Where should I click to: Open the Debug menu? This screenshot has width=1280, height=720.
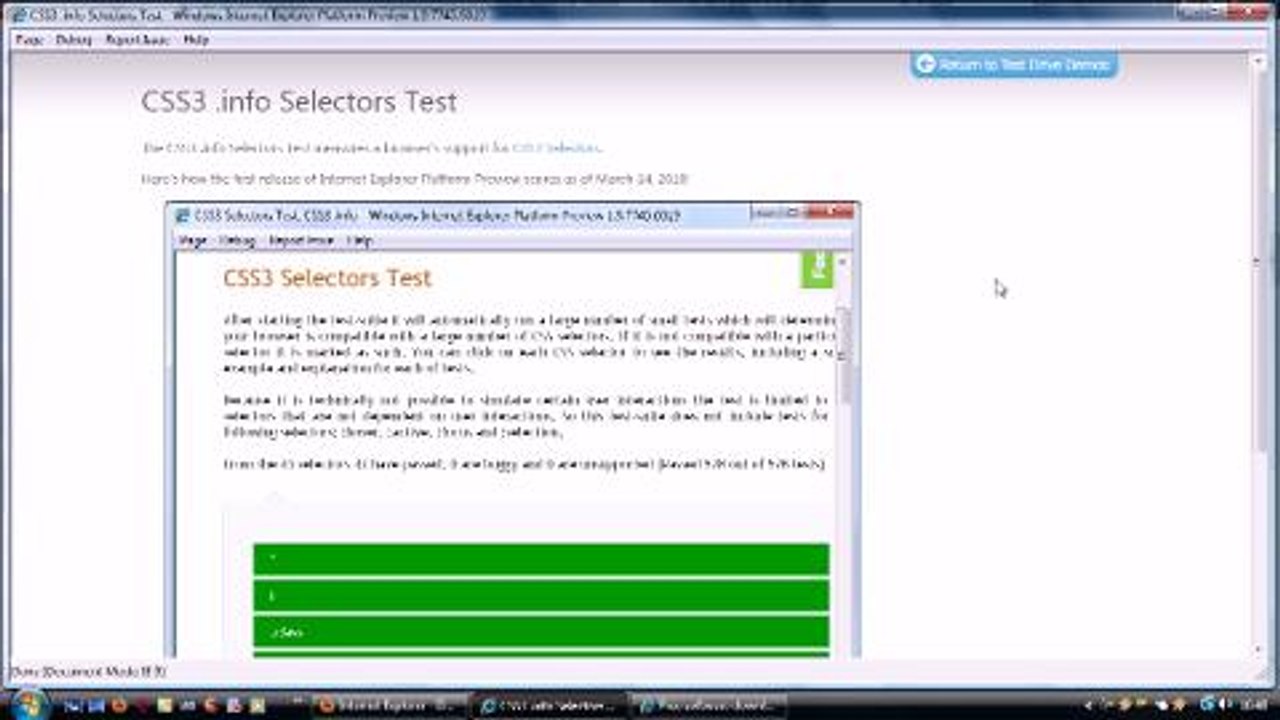tap(74, 40)
